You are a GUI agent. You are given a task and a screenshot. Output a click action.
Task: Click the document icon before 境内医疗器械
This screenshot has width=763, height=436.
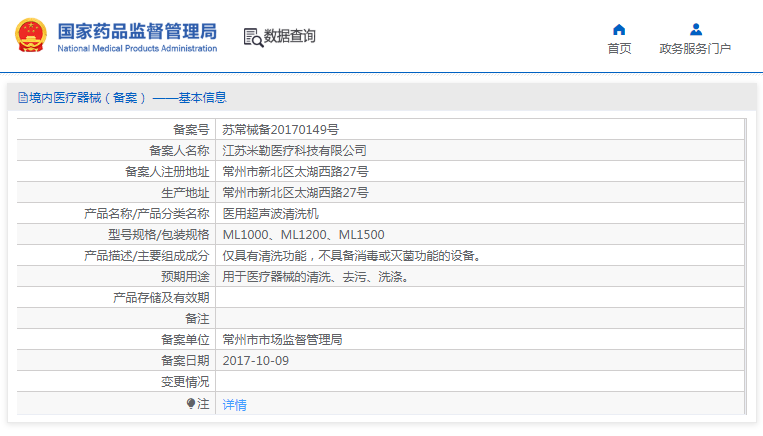click(x=22, y=98)
